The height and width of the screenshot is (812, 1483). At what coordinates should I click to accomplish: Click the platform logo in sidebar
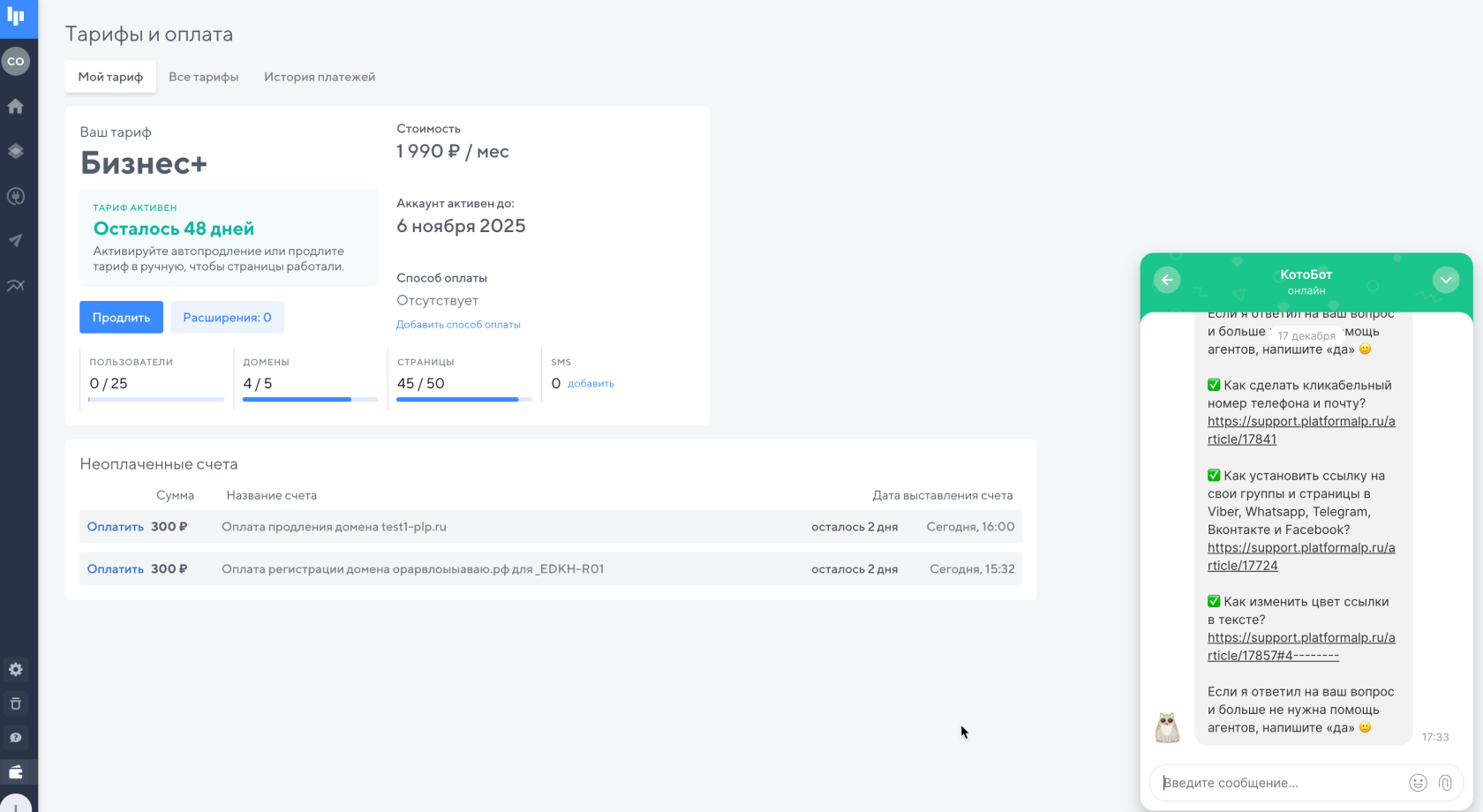coord(16,16)
